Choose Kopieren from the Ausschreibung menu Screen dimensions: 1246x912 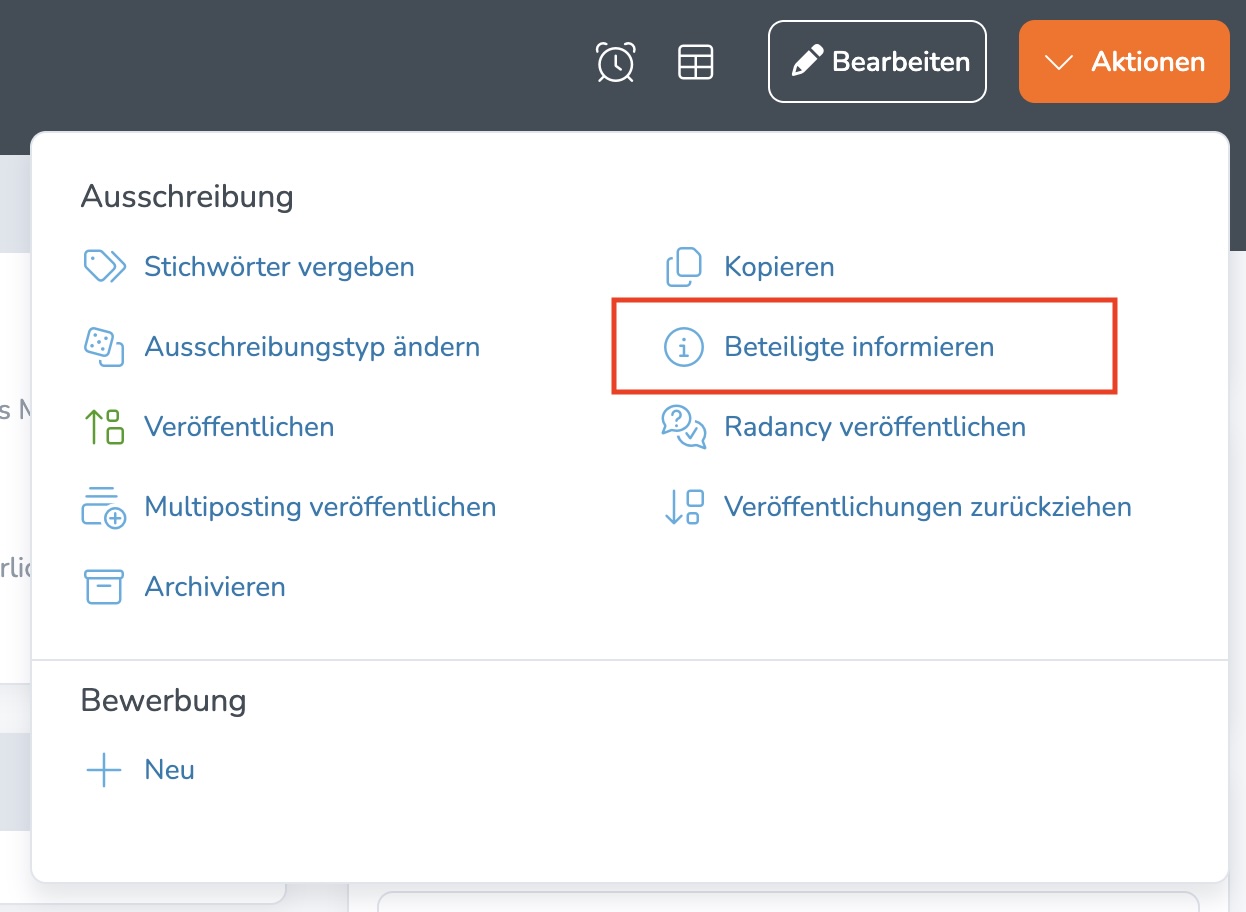779,266
